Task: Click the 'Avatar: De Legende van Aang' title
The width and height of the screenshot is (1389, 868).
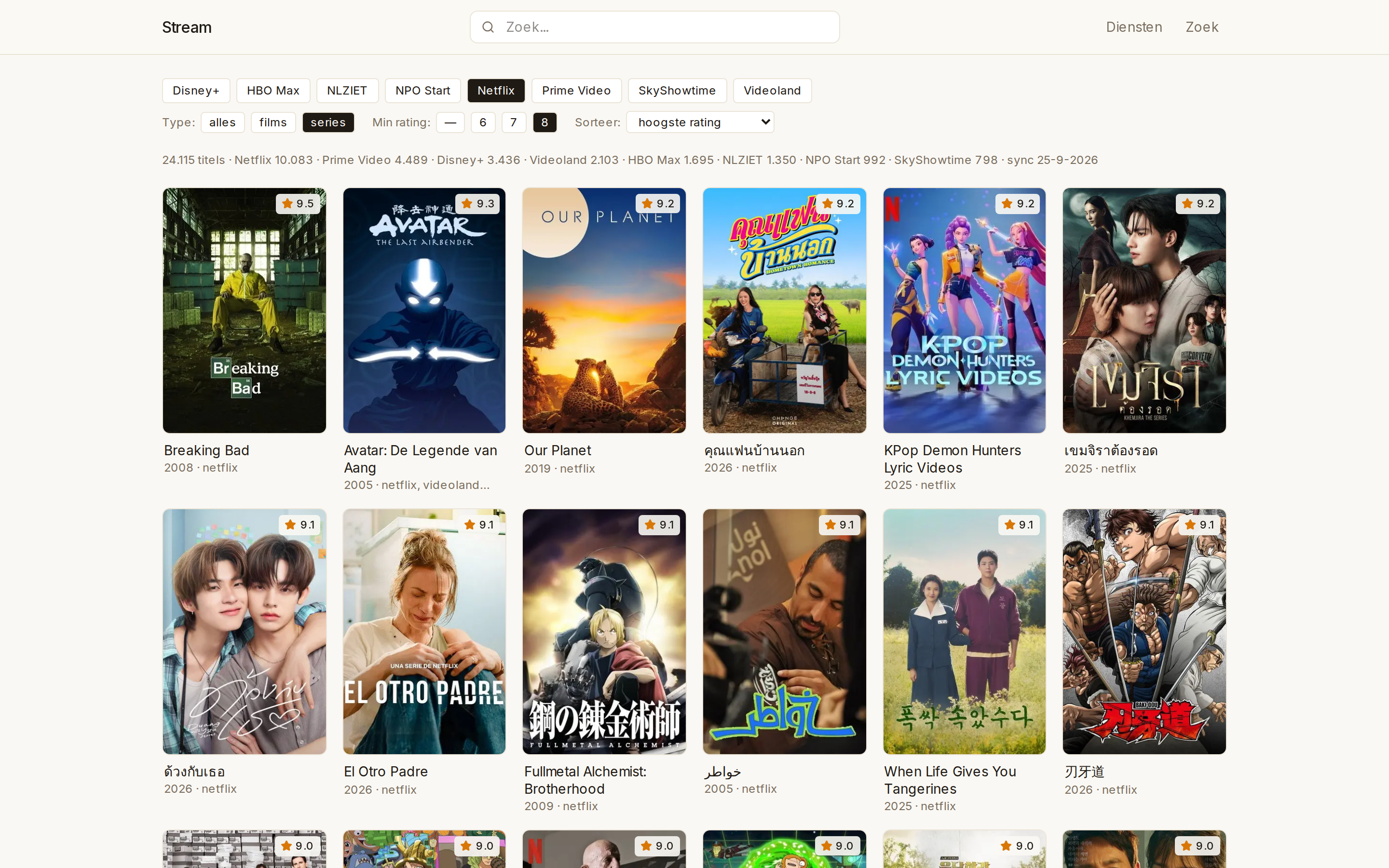Action: click(x=421, y=459)
